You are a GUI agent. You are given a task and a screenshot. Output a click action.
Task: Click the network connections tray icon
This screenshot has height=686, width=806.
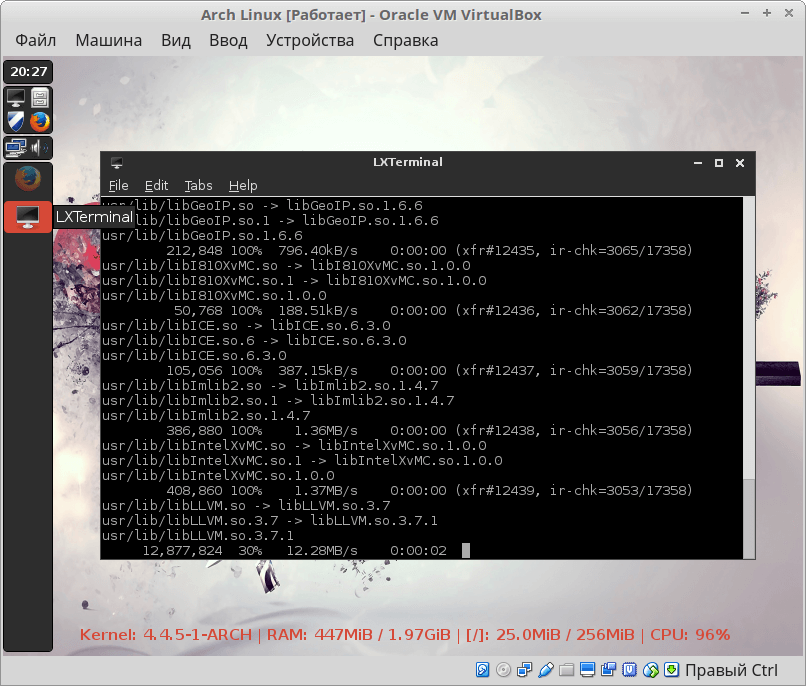click(16, 148)
